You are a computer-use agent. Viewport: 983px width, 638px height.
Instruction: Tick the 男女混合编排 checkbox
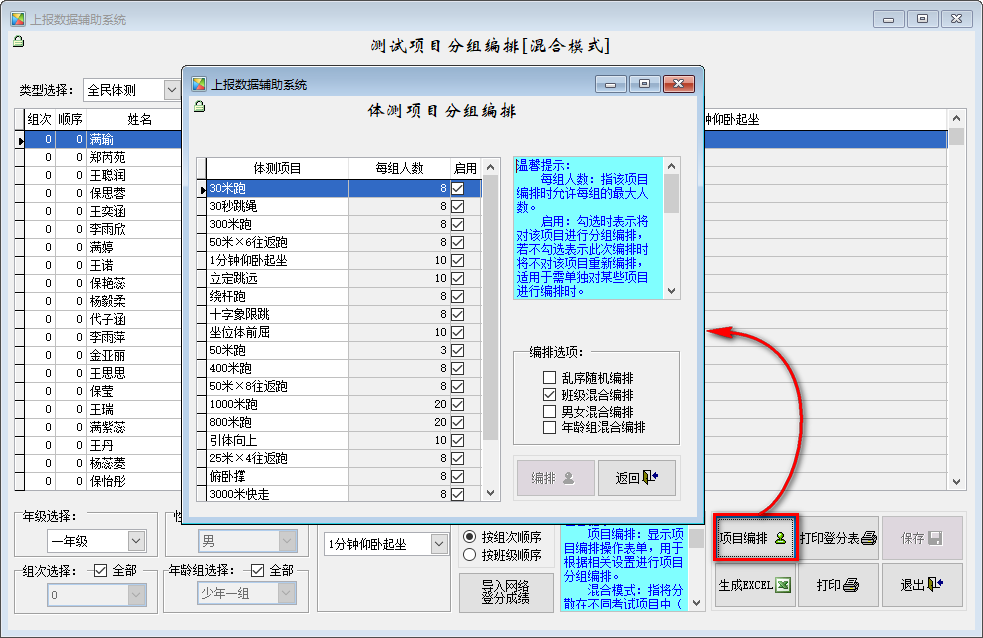point(549,411)
